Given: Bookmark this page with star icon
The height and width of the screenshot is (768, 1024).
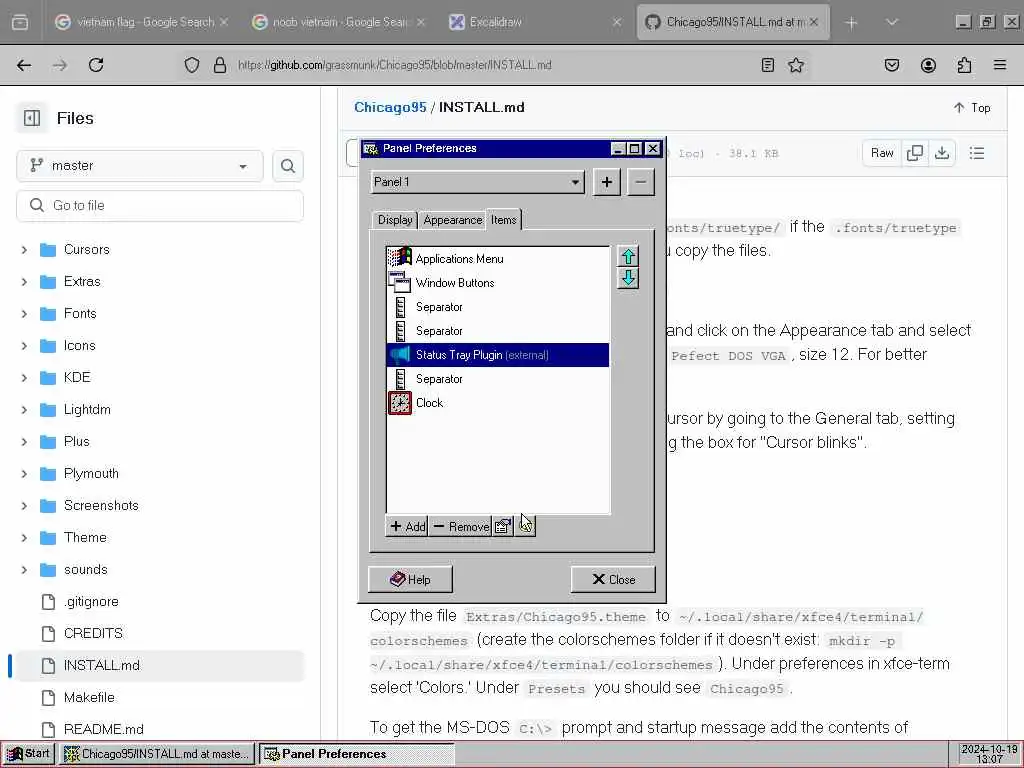Looking at the screenshot, I should tap(795, 65).
